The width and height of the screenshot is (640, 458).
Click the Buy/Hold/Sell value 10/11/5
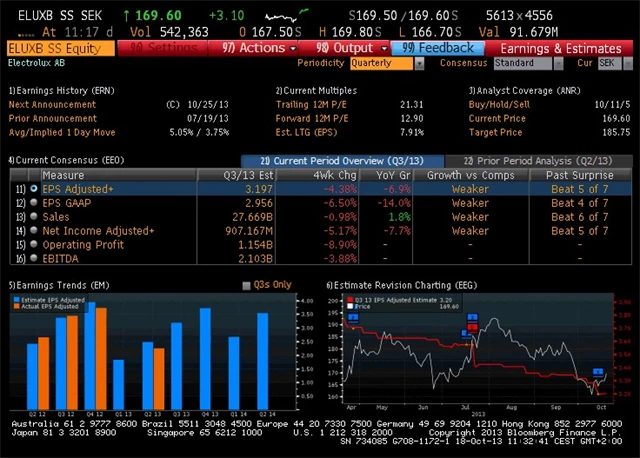612,104
